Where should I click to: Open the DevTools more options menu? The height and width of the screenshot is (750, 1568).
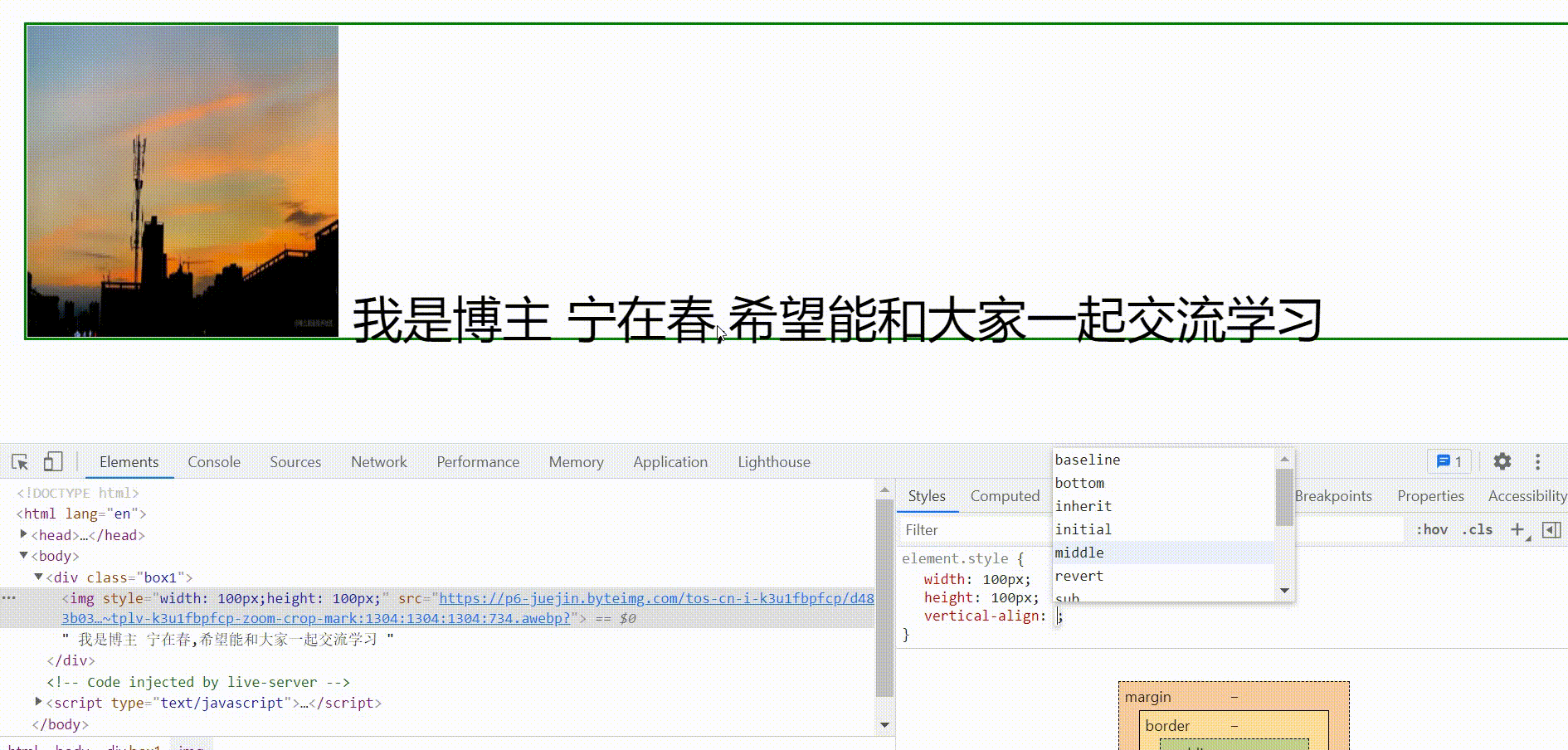click(x=1537, y=461)
